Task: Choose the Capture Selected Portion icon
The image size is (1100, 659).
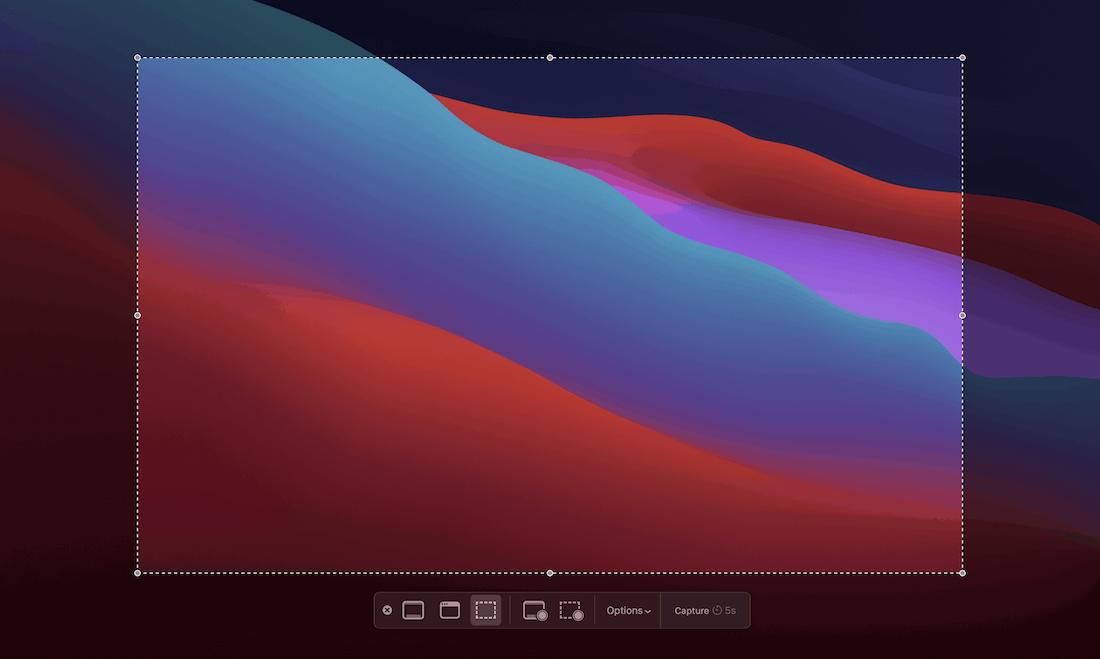Action: pyautogui.click(x=486, y=610)
